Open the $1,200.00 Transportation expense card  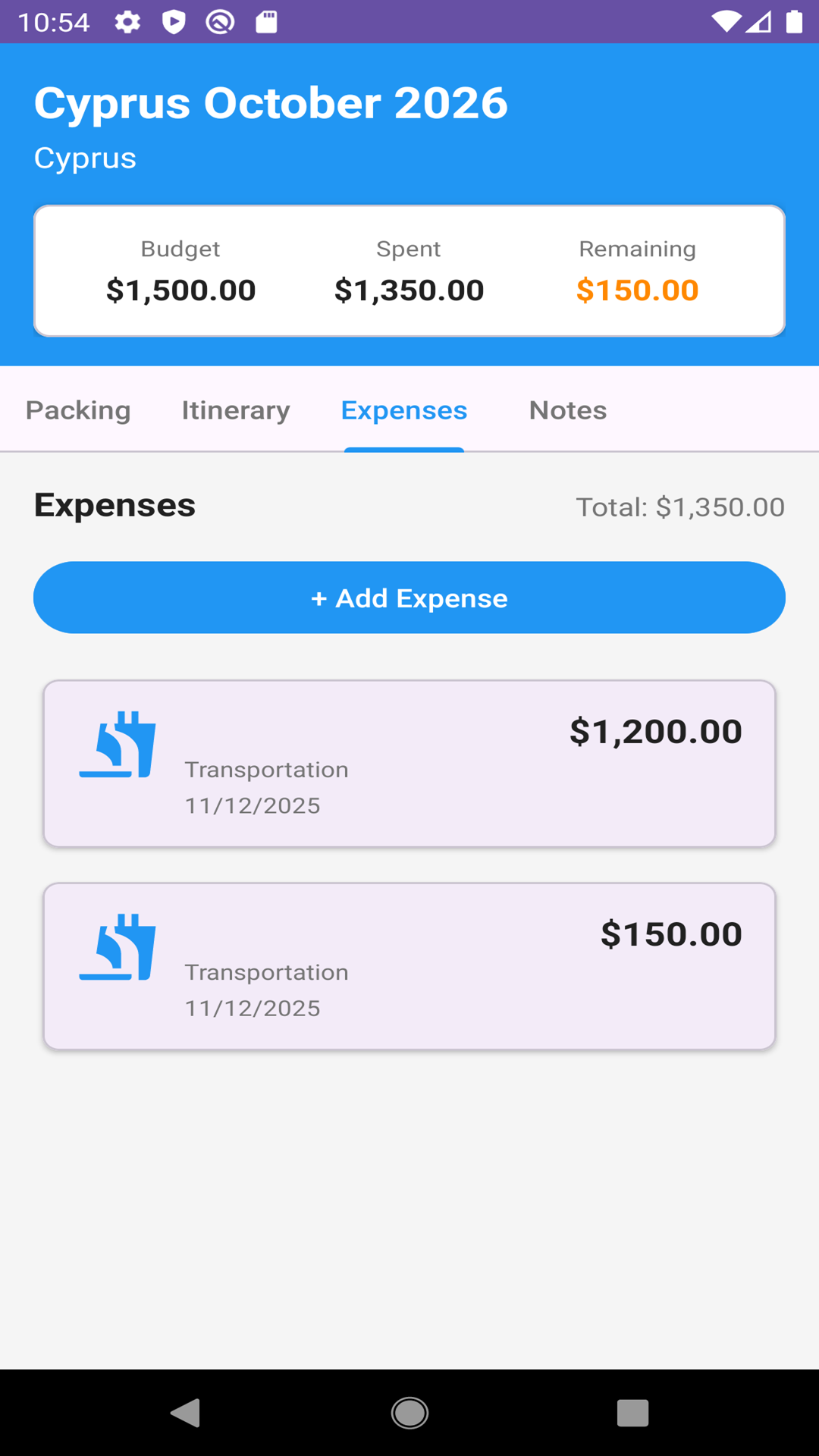[409, 764]
